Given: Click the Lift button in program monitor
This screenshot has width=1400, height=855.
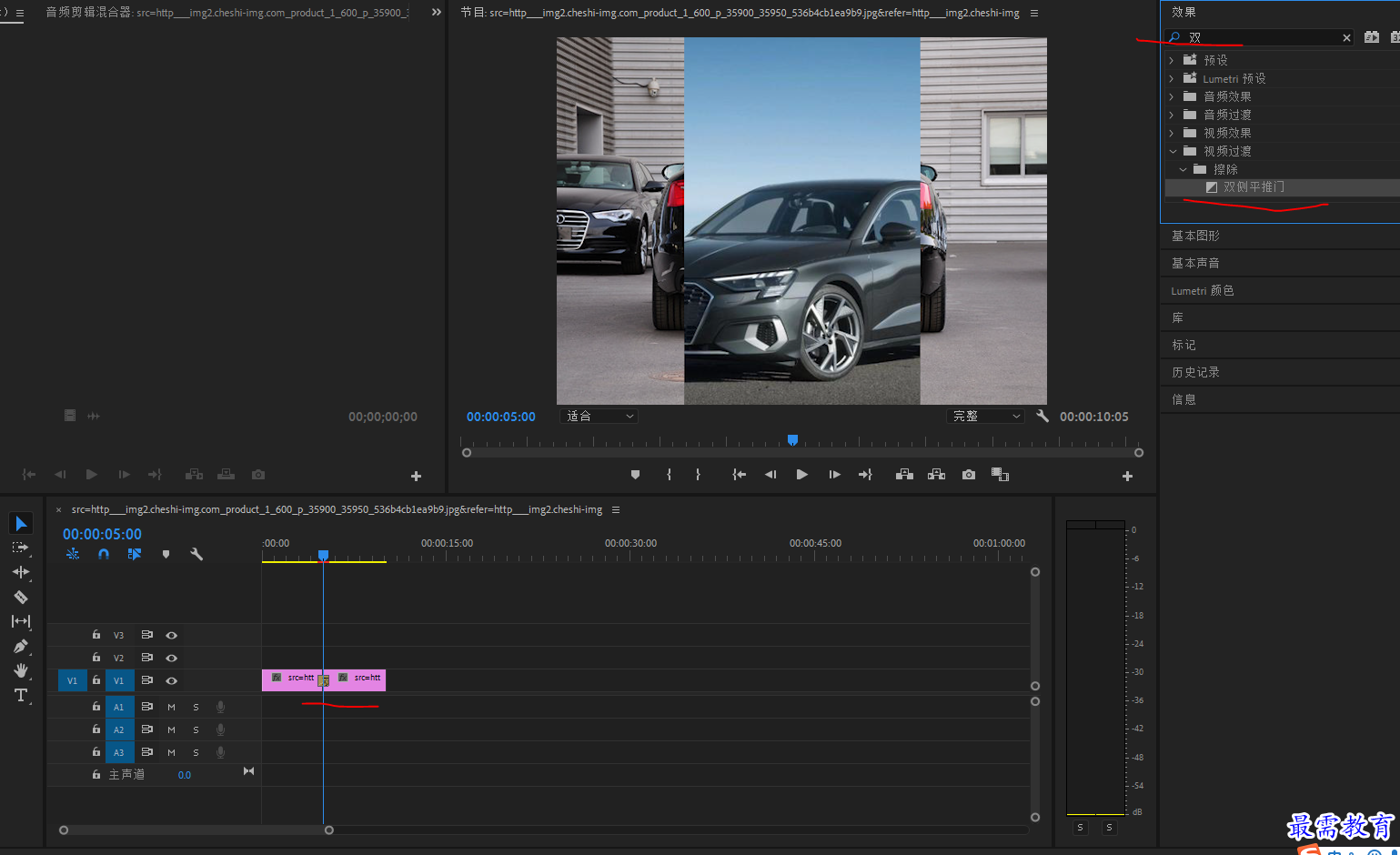Looking at the screenshot, I should pos(904,475).
